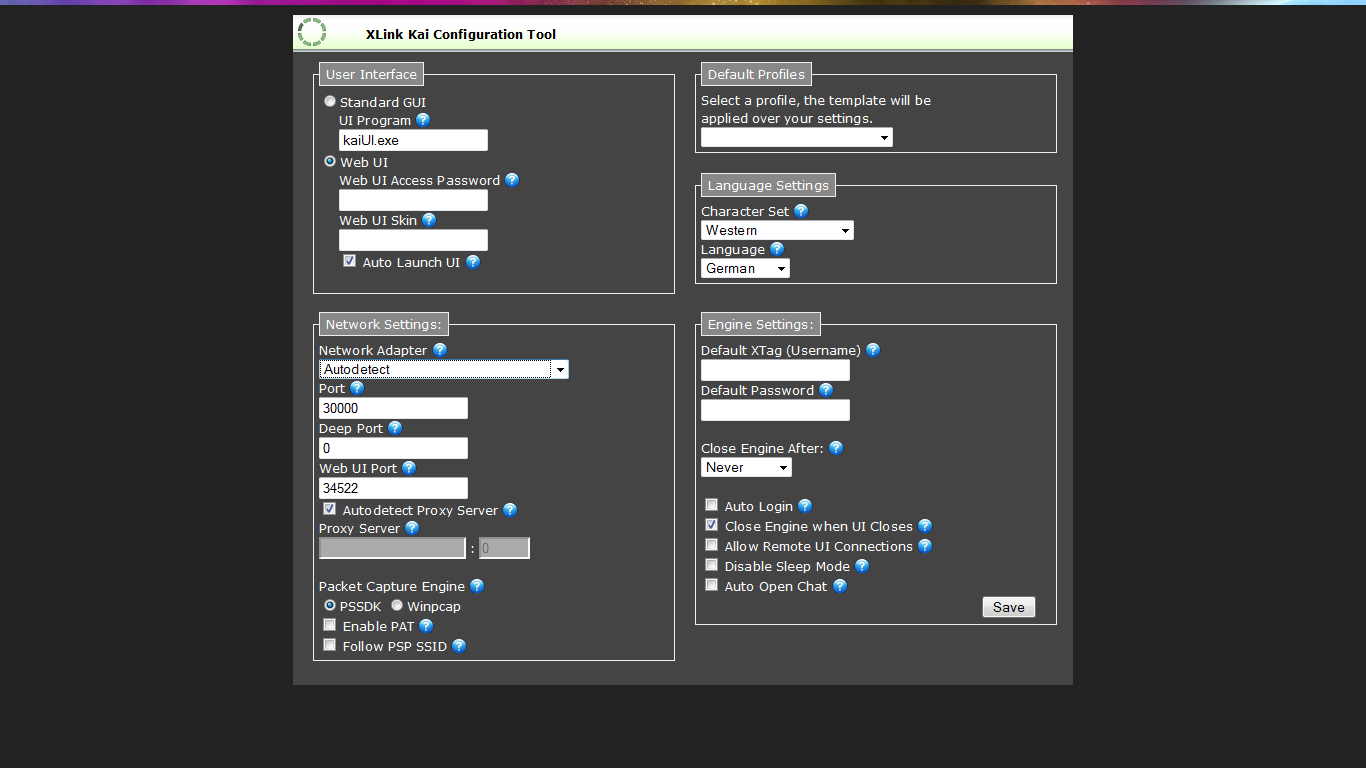Image resolution: width=1366 pixels, height=768 pixels.
Task: Open help for Character Set
Action: pos(801,211)
